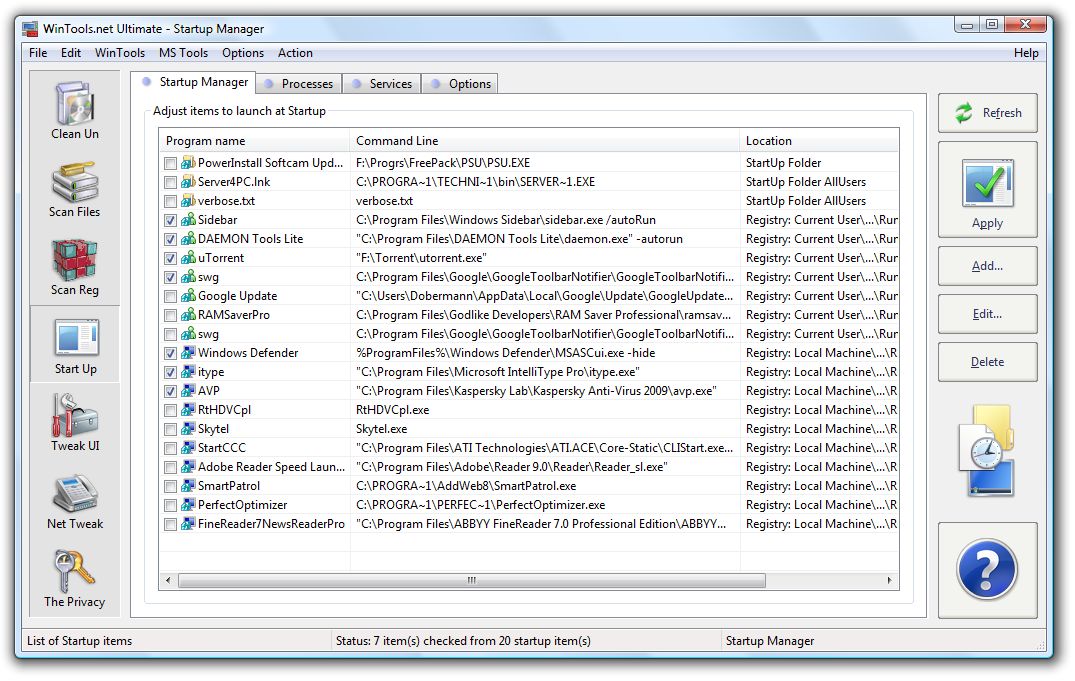1075x681 pixels.
Task: Click the horizontal scrollbar right arrow
Action: click(x=889, y=581)
